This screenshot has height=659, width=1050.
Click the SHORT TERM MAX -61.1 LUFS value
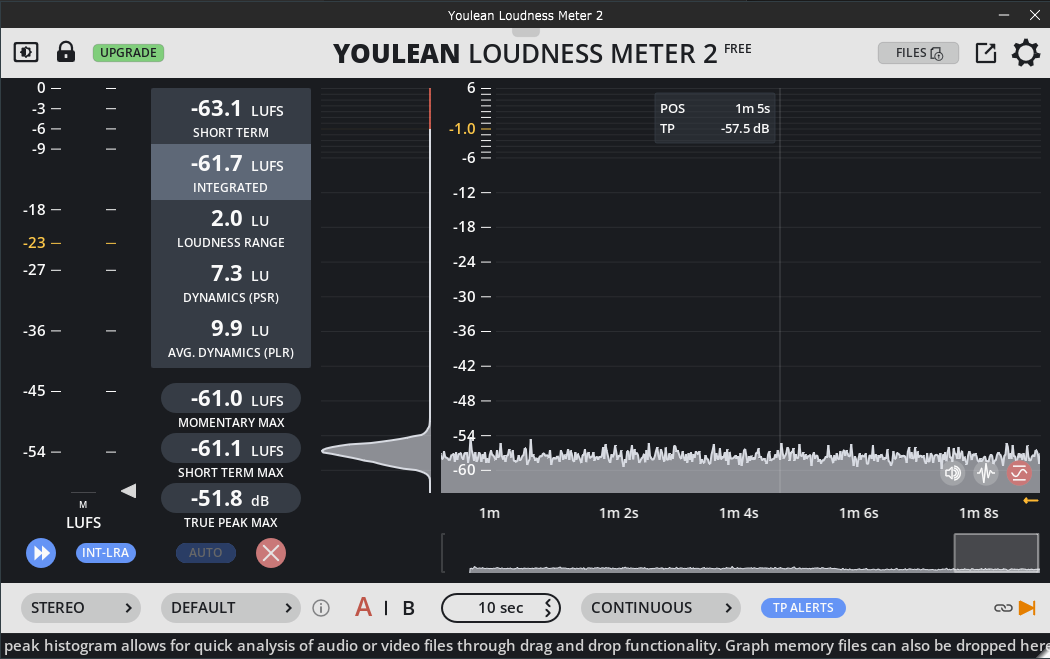tap(231, 449)
